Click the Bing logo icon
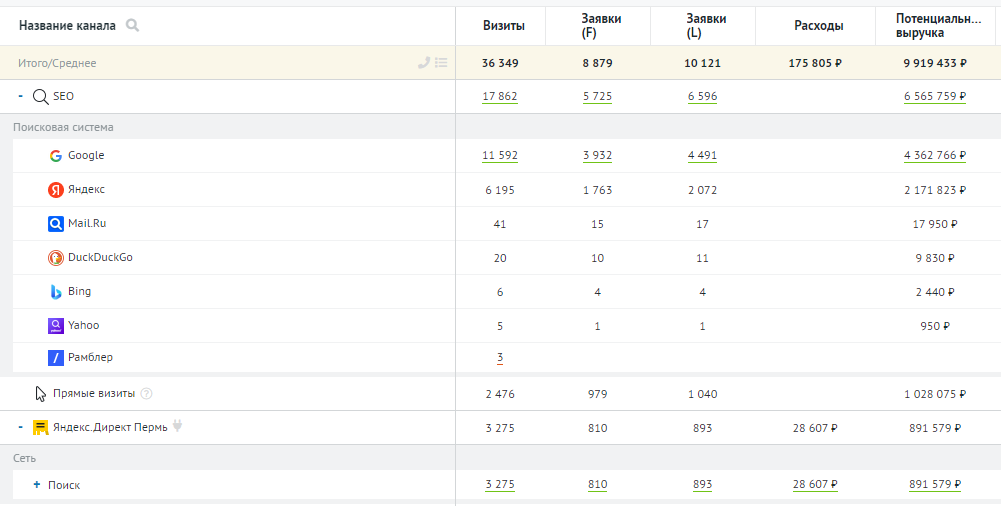Viewport: 1001px width, 506px height. click(x=56, y=292)
